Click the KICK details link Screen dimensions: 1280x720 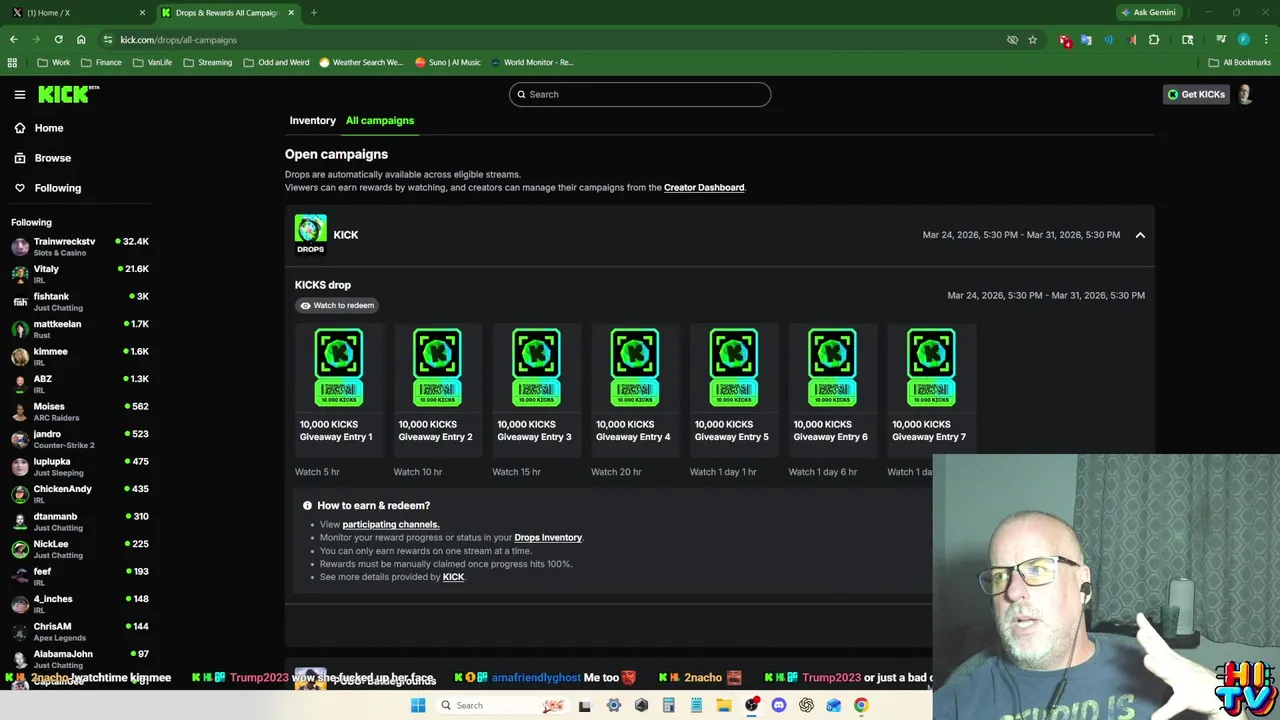point(453,576)
